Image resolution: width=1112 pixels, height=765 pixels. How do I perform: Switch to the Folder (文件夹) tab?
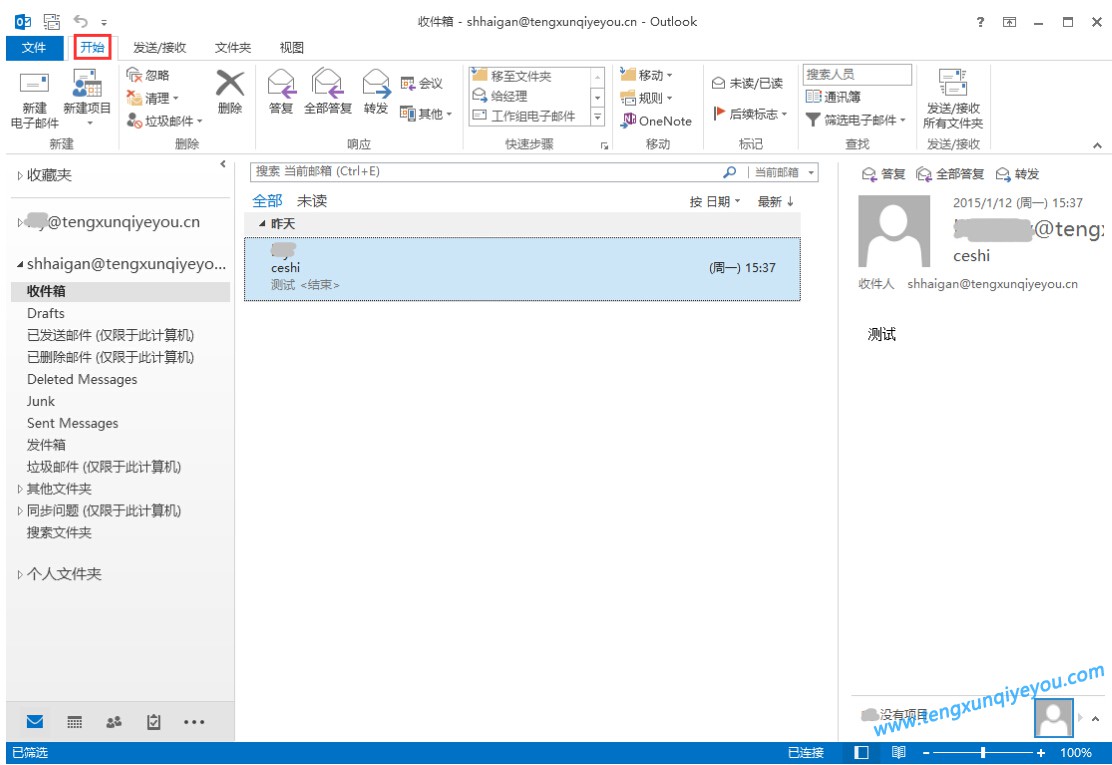point(233,48)
